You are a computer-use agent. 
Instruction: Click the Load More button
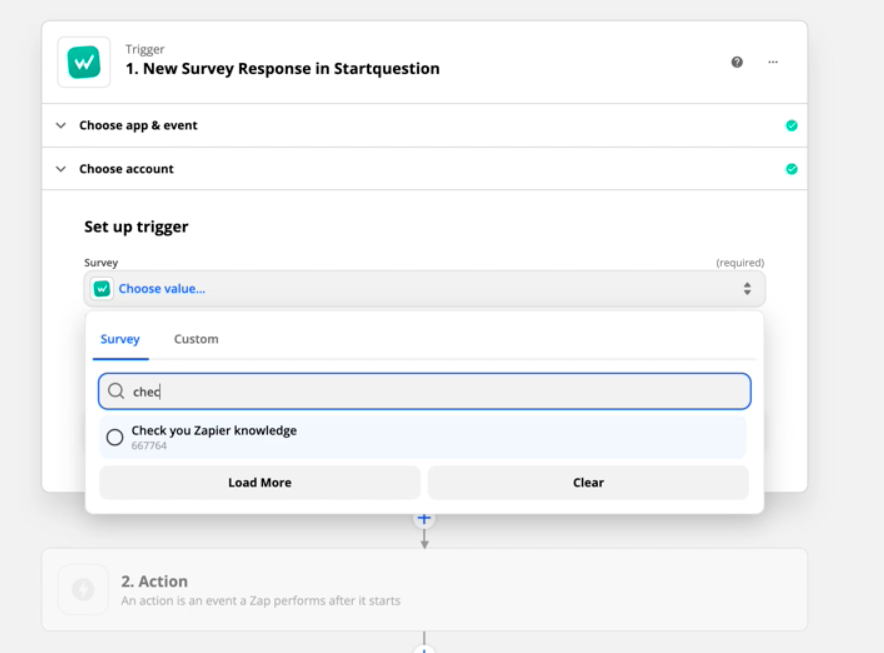pos(260,482)
